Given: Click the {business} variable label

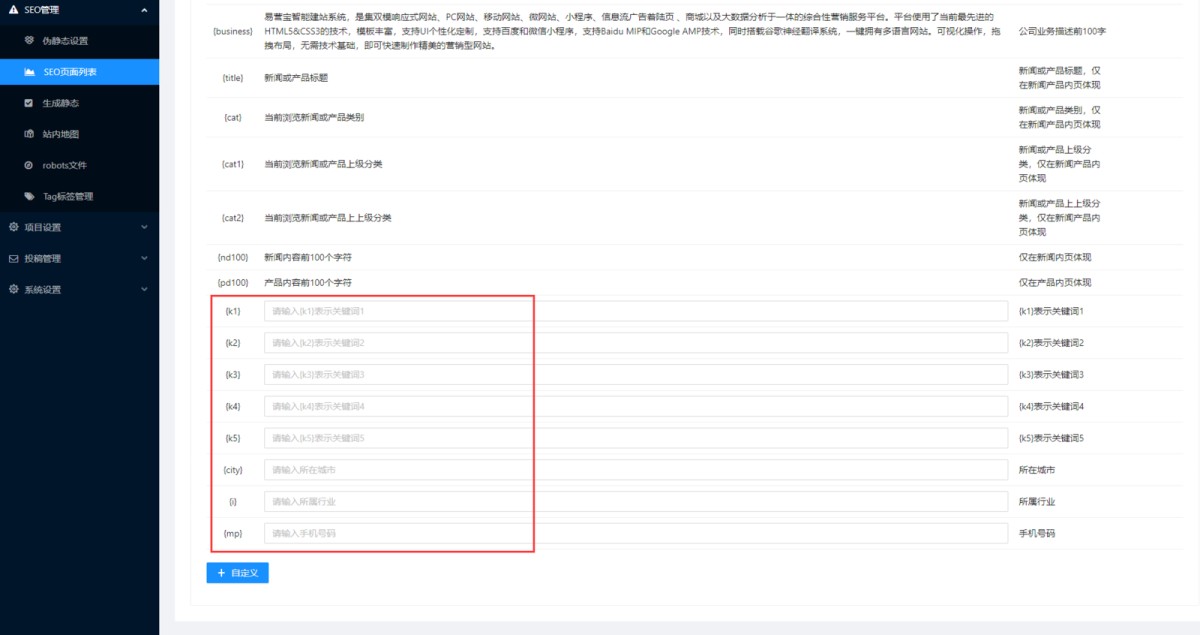Looking at the screenshot, I should (x=233, y=31).
